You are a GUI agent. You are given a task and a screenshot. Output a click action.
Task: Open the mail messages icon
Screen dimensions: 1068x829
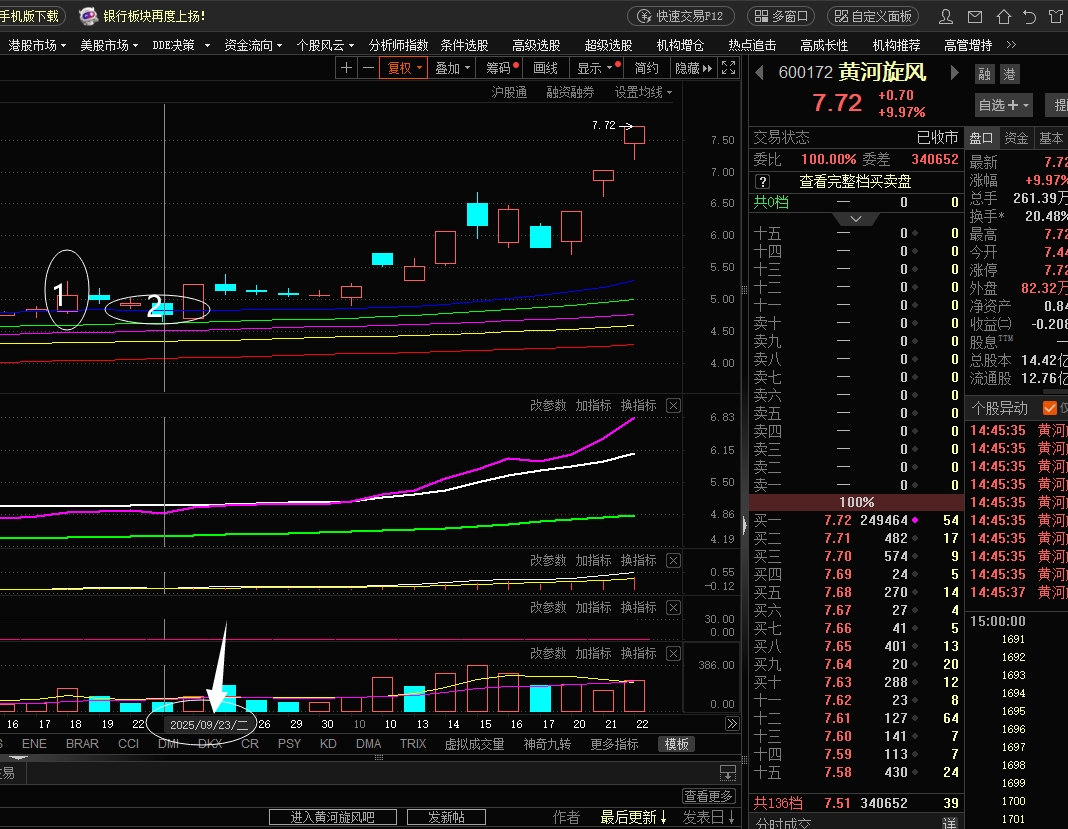[975, 16]
